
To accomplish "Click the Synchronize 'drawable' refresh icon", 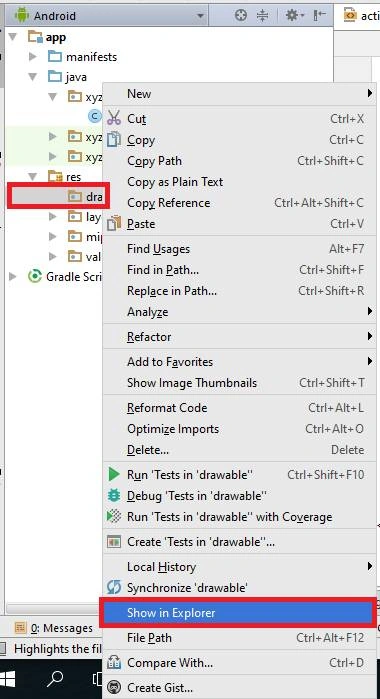I will click(x=114, y=588).
